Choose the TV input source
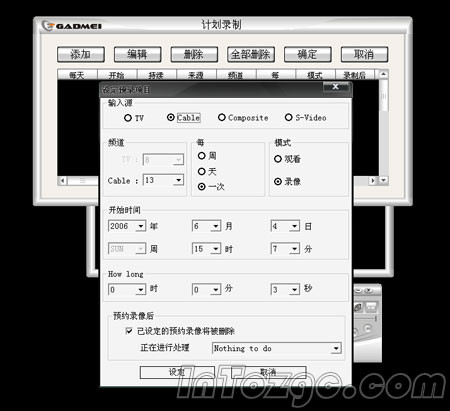This screenshot has height=411, width=450. click(127, 118)
